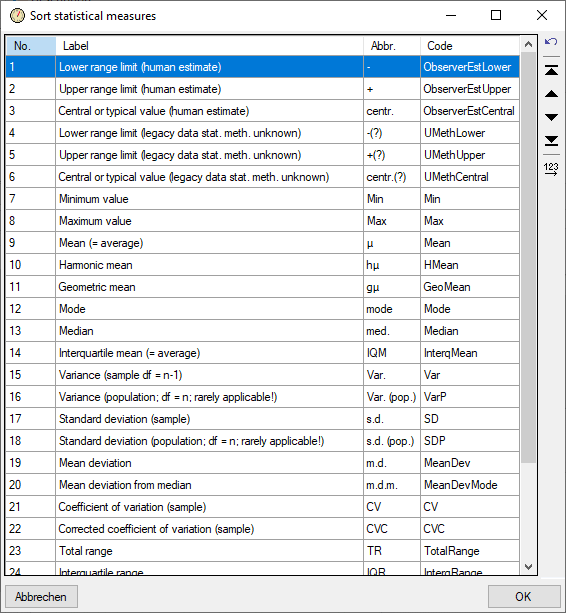Click the MeanDevMode code cell

pyautogui.click(x=470, y=485)
